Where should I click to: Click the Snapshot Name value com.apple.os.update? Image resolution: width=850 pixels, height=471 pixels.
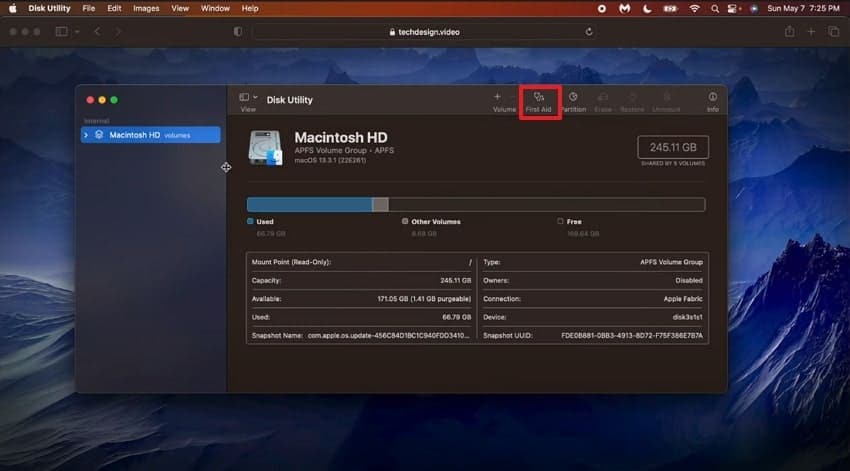click(389, 336)
